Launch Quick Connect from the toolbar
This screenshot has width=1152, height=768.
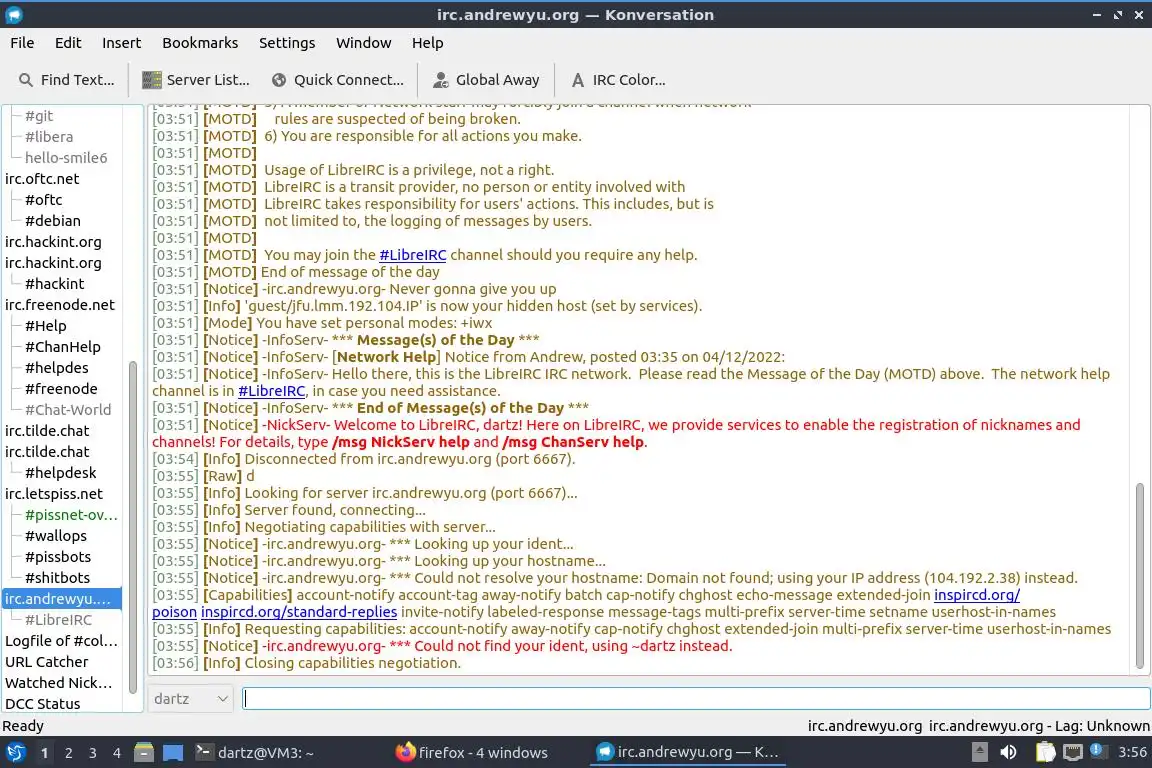(x=337, y=80)
